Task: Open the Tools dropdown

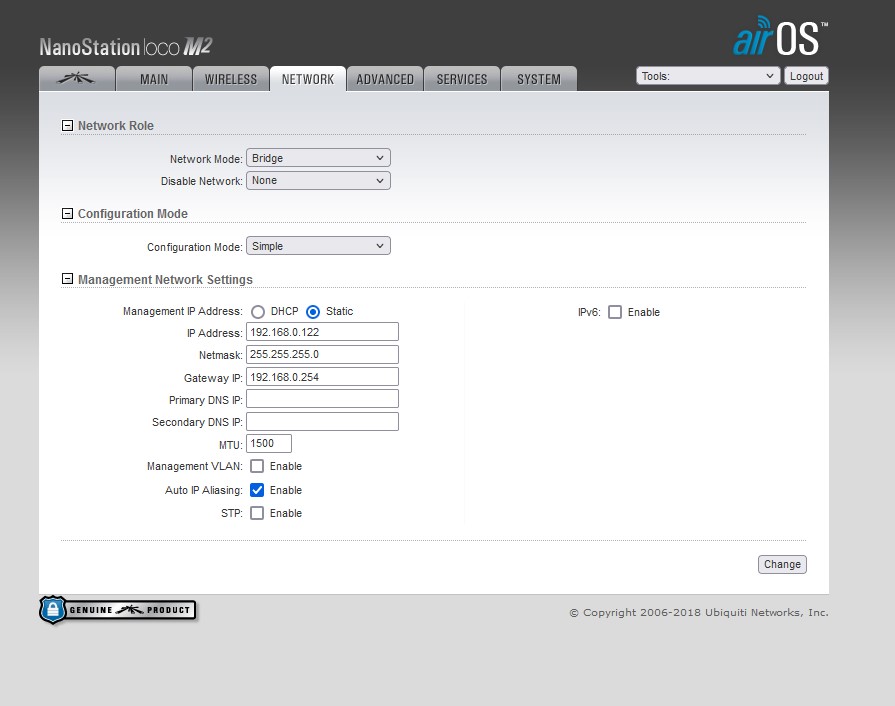Action: tap(708, 76)
